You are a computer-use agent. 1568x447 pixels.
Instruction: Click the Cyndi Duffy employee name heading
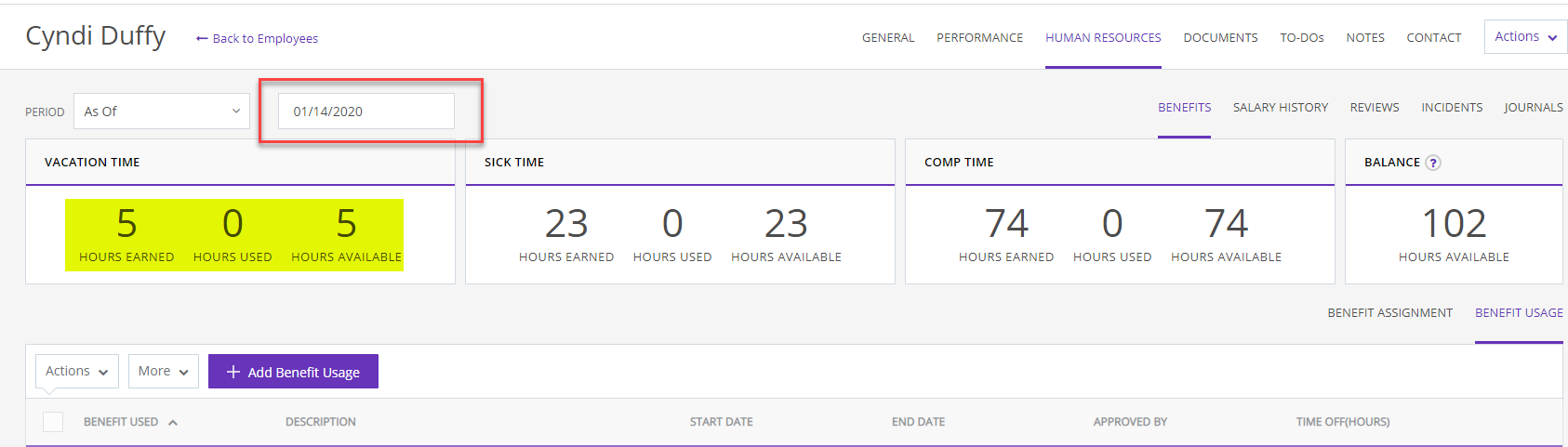[95, 36]
